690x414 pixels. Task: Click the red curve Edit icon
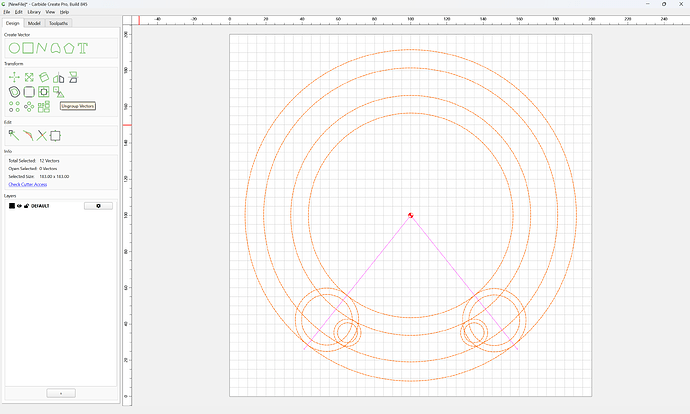tap(28, 136)
